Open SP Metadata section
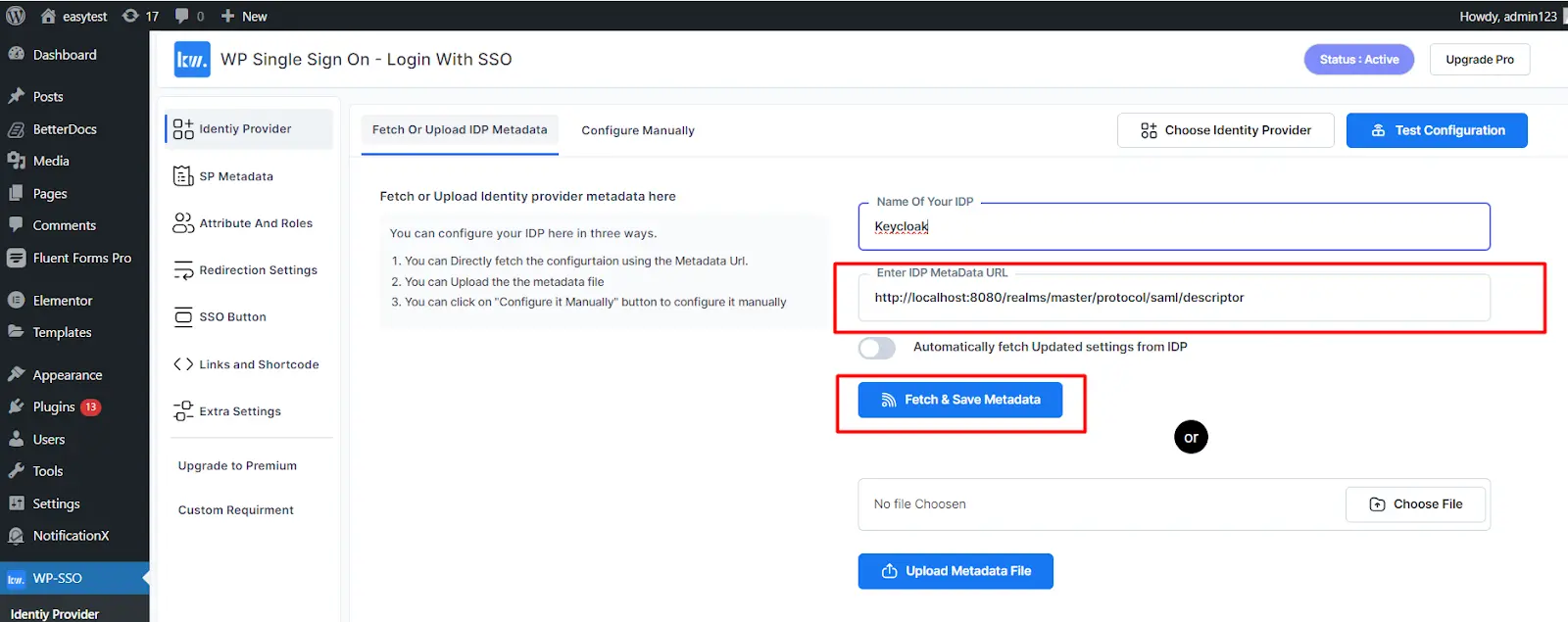This screenshot has width=1568, height=622. pyautogui.click(x=249, y=176)
